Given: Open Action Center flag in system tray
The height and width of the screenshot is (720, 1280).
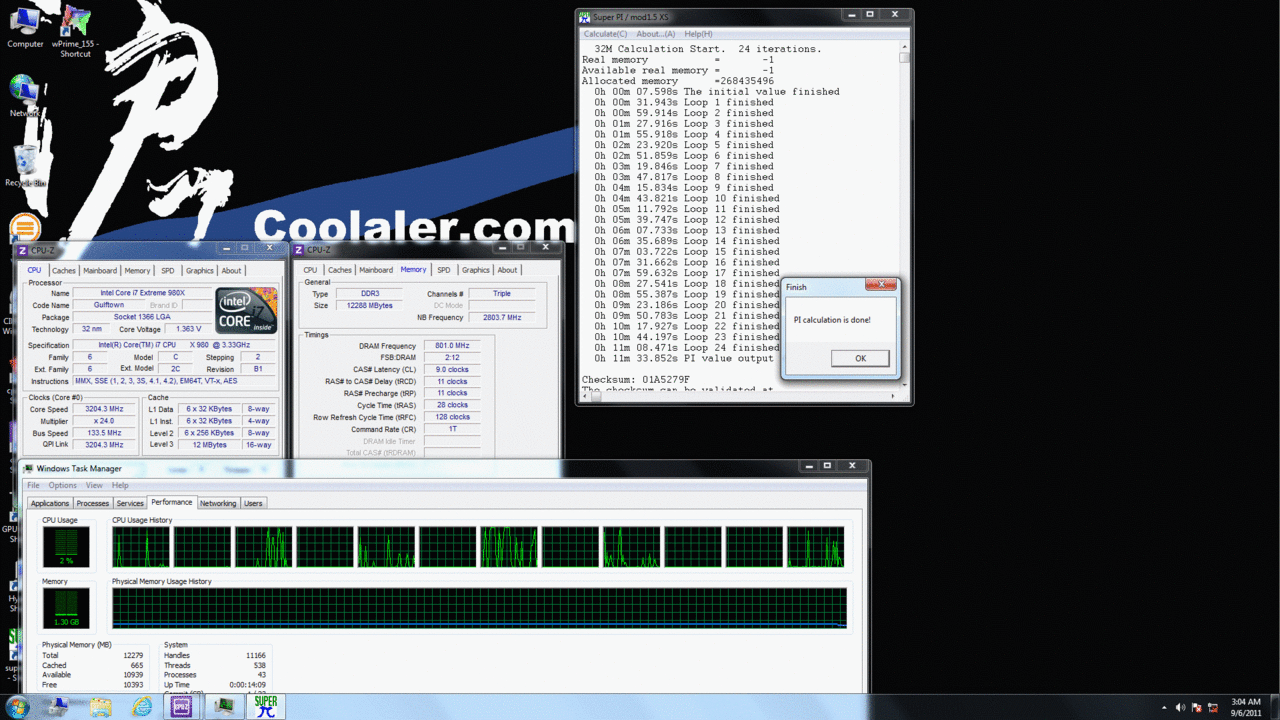Looking at the screenshot, I should 1196,707.
